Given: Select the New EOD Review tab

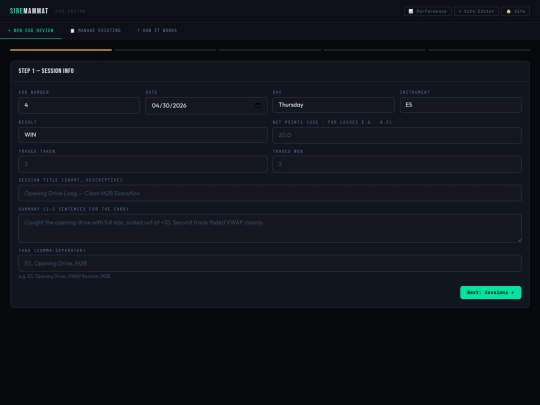Looking at the screenshot, I should tap(31, 30).
